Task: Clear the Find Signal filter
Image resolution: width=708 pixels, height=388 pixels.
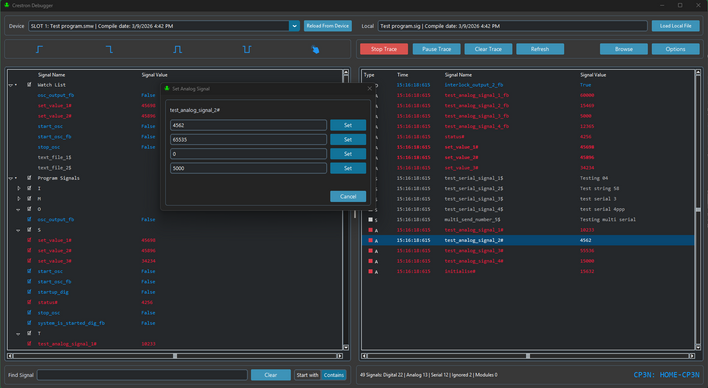Action: pos(270,375)
